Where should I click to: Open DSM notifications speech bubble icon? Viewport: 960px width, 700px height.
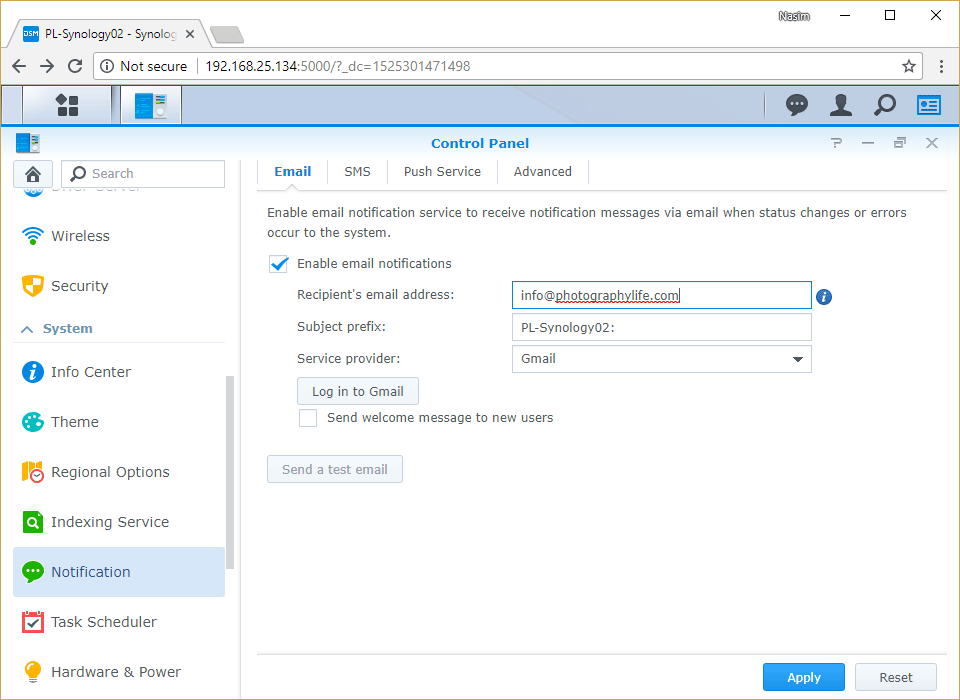tap(797, 105)
